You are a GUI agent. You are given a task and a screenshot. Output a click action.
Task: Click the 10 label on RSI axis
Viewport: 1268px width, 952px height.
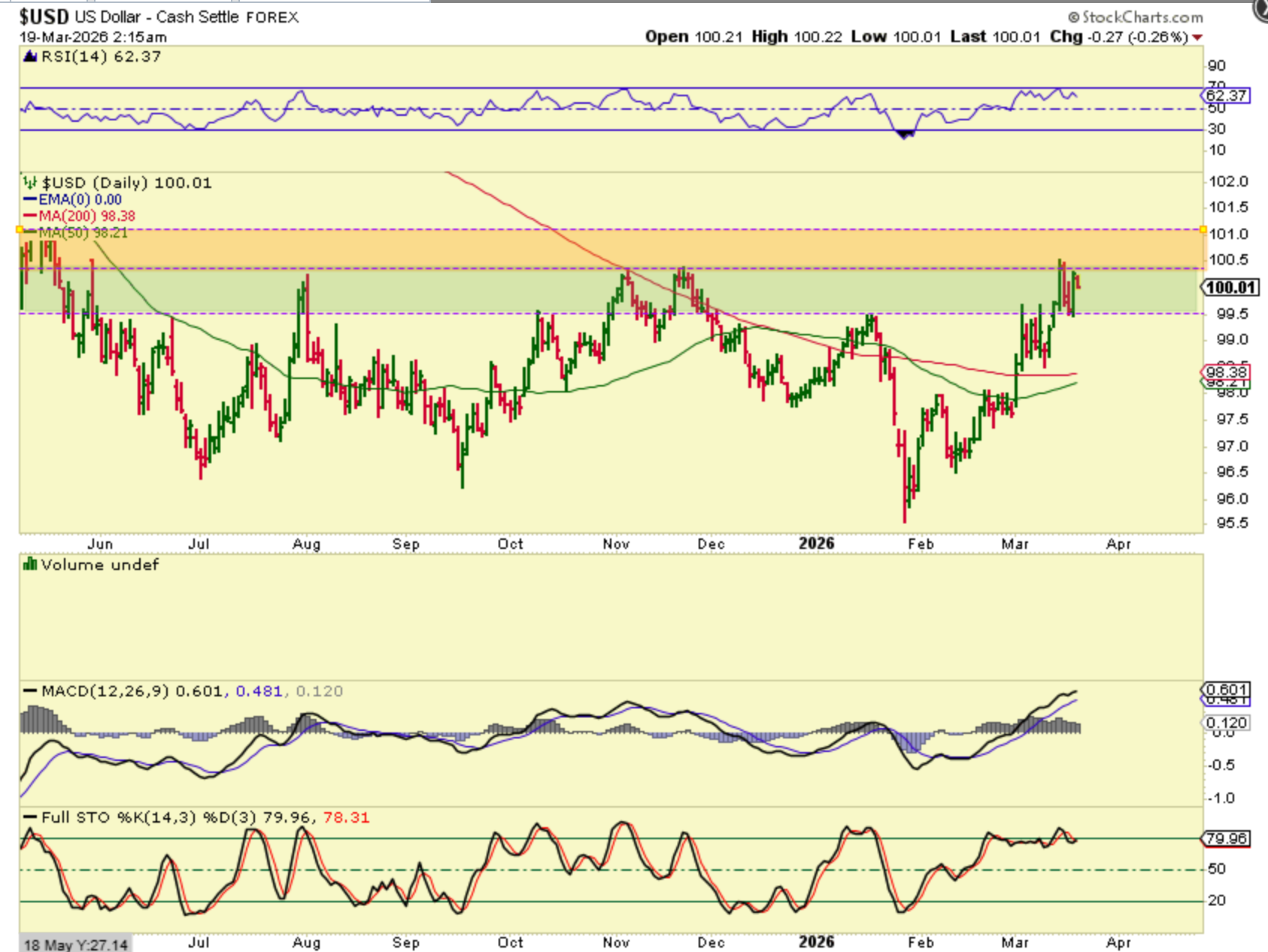tap(1217, 150)
